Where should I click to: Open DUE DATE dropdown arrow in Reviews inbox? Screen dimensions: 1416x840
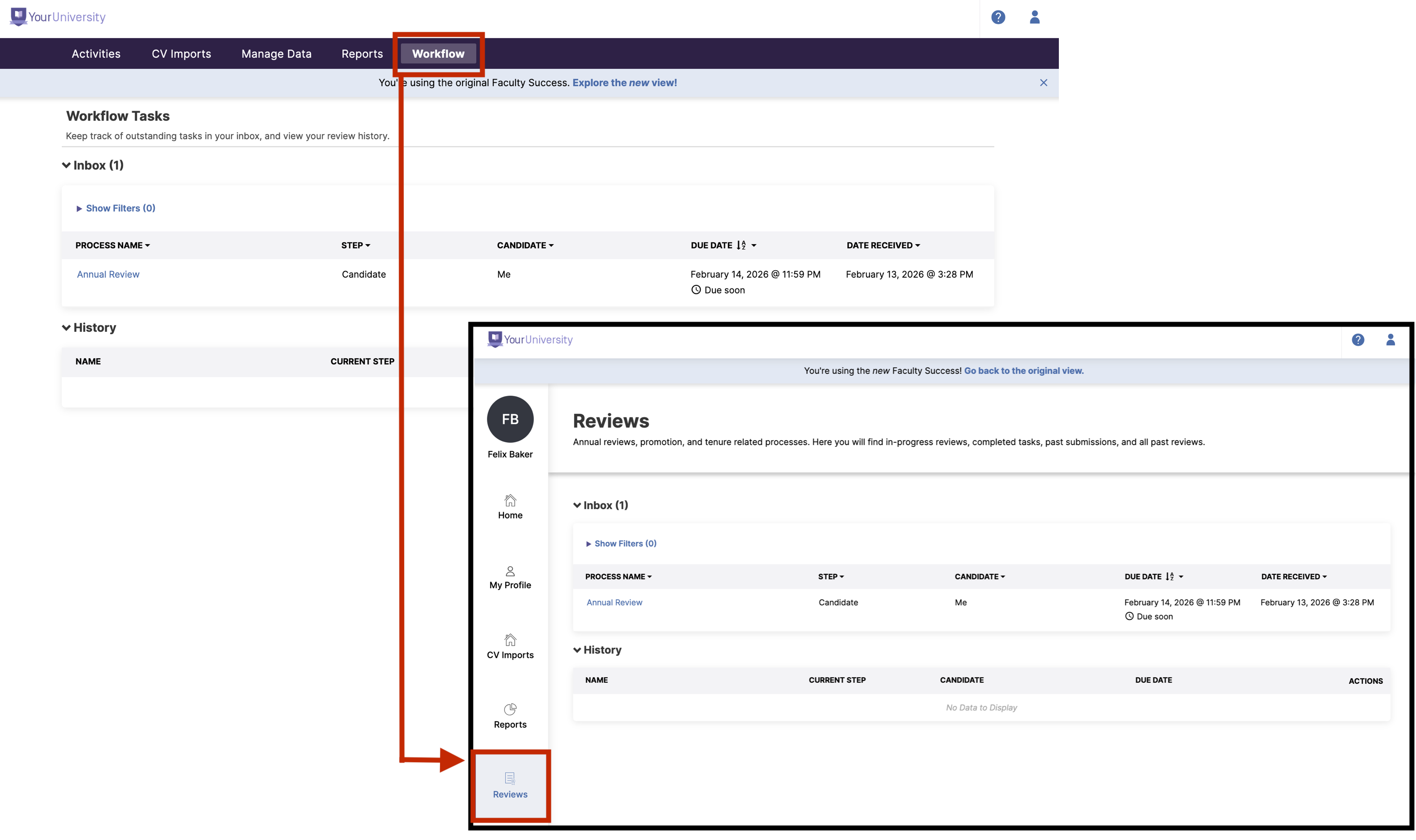[x=1181, y=577]
